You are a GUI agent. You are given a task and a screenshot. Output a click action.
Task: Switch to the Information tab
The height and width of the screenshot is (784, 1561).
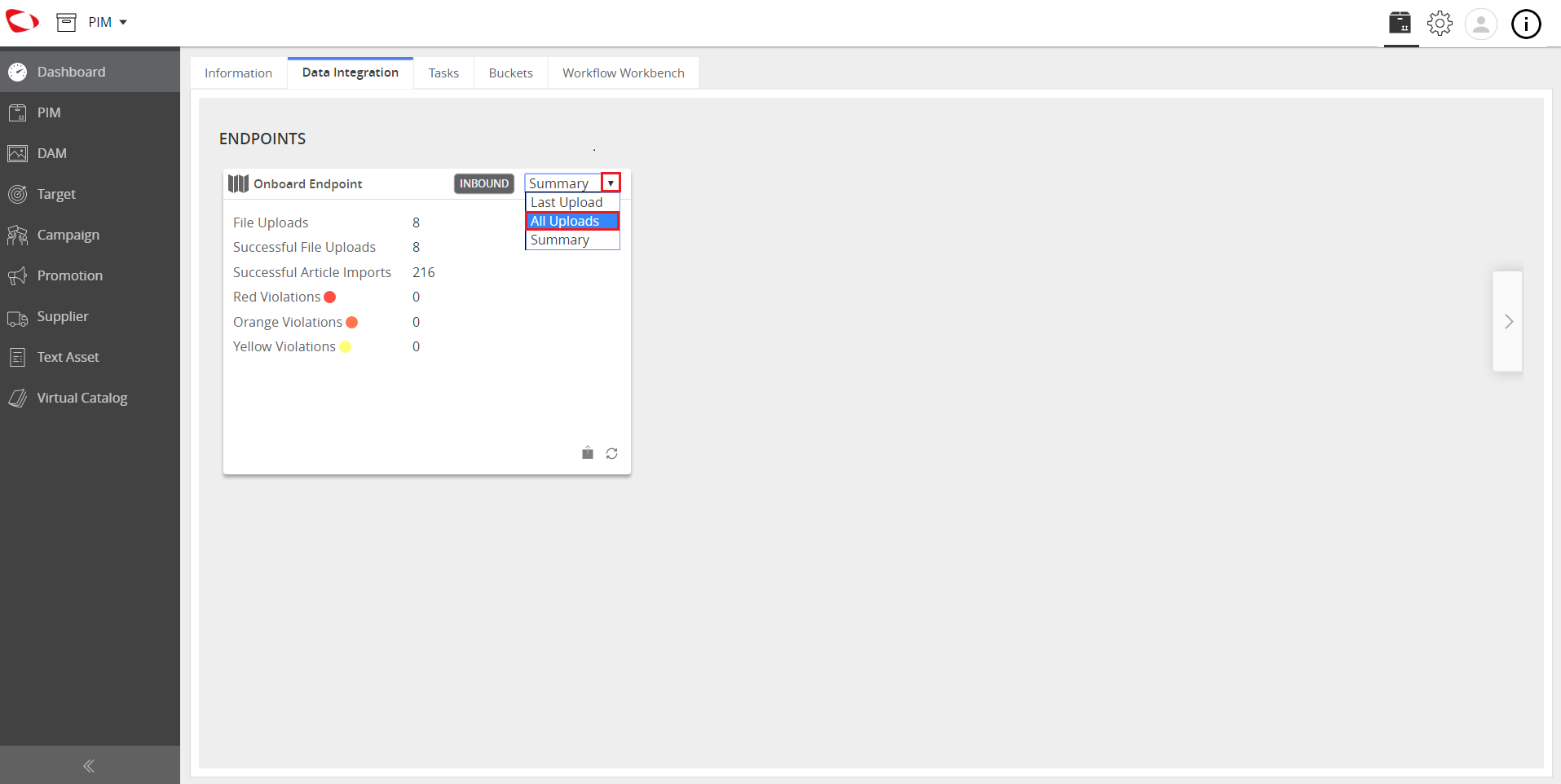point(238,73)
